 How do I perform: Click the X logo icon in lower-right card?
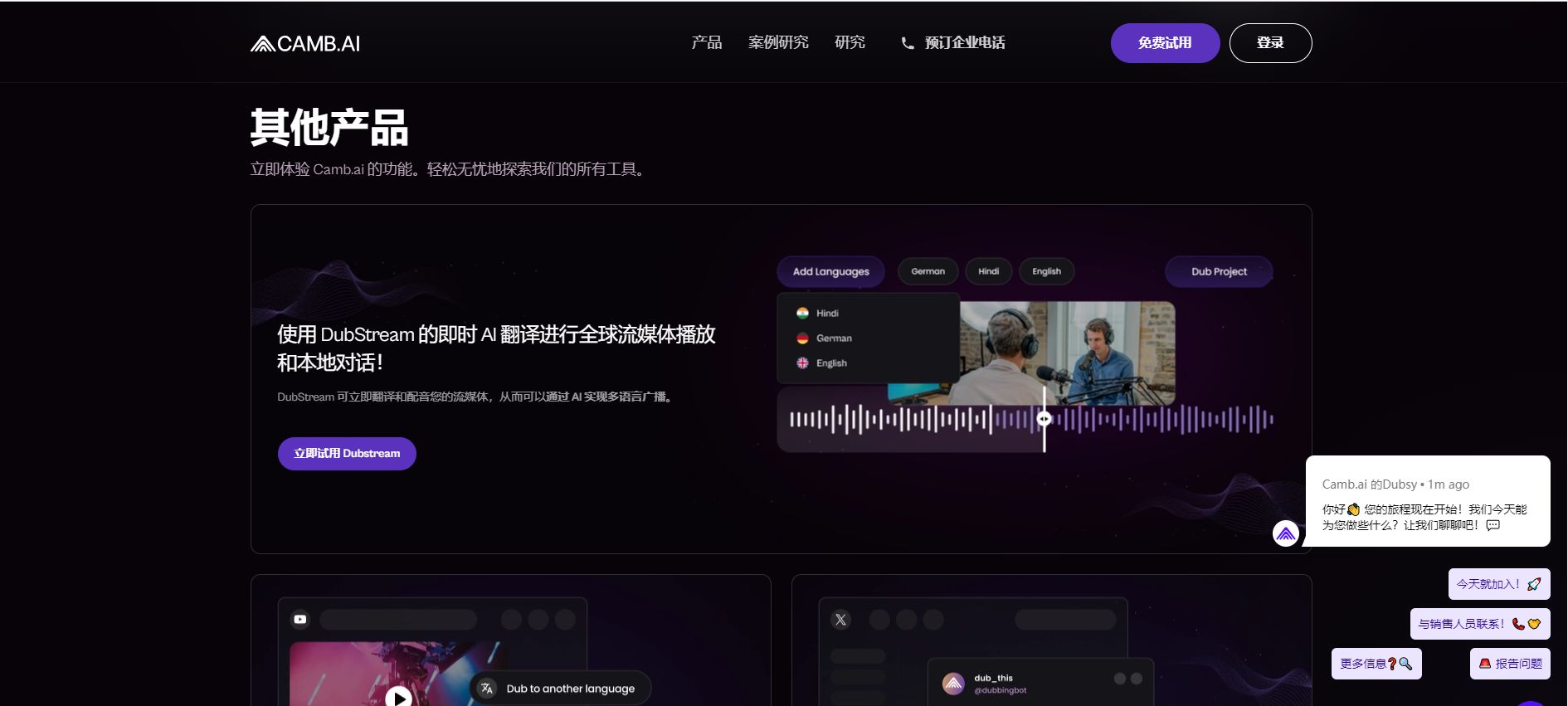[840, 619]
